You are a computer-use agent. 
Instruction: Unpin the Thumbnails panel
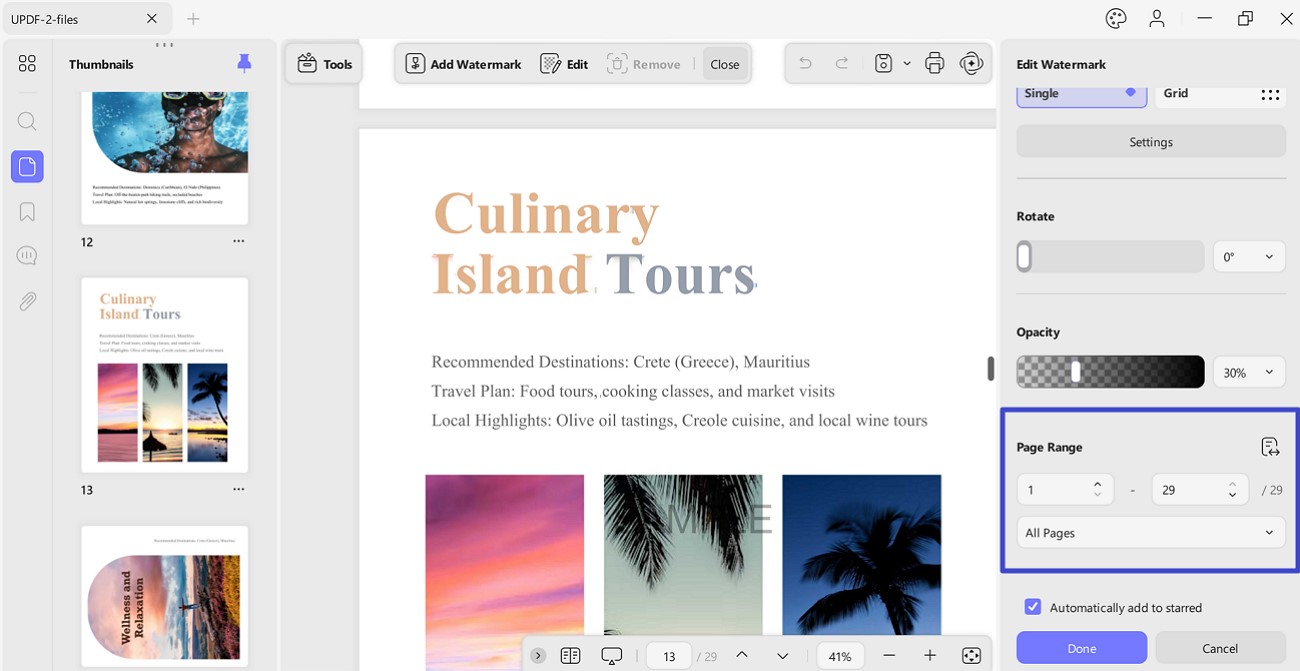click(x=244, y=64)
